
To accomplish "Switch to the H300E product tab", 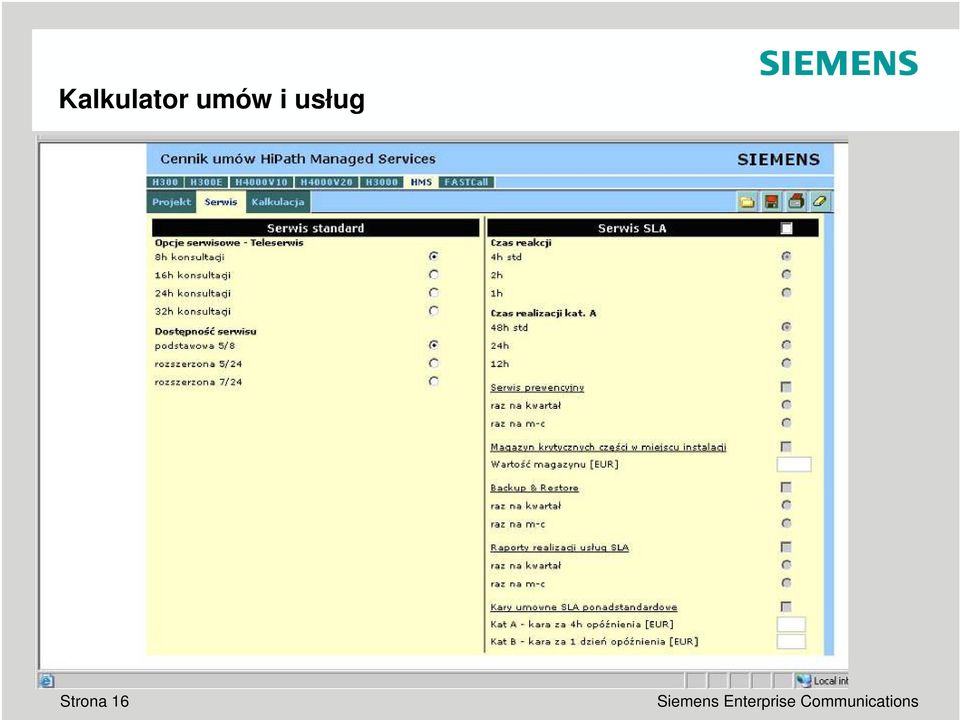I will pyautogui.click(x=206, y=182).
